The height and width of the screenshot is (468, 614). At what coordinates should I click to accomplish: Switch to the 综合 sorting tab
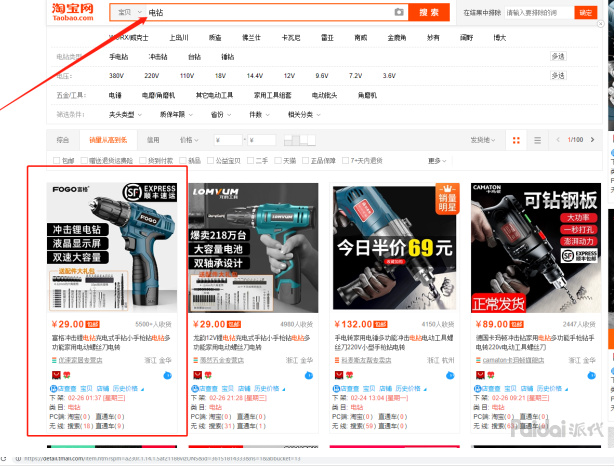coord(63,140)
